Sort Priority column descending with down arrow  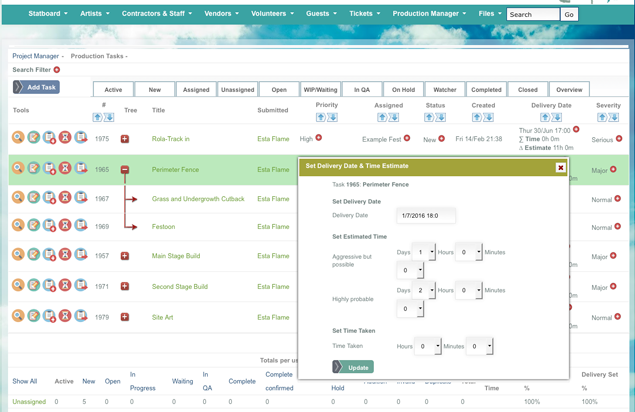point(332,118)
